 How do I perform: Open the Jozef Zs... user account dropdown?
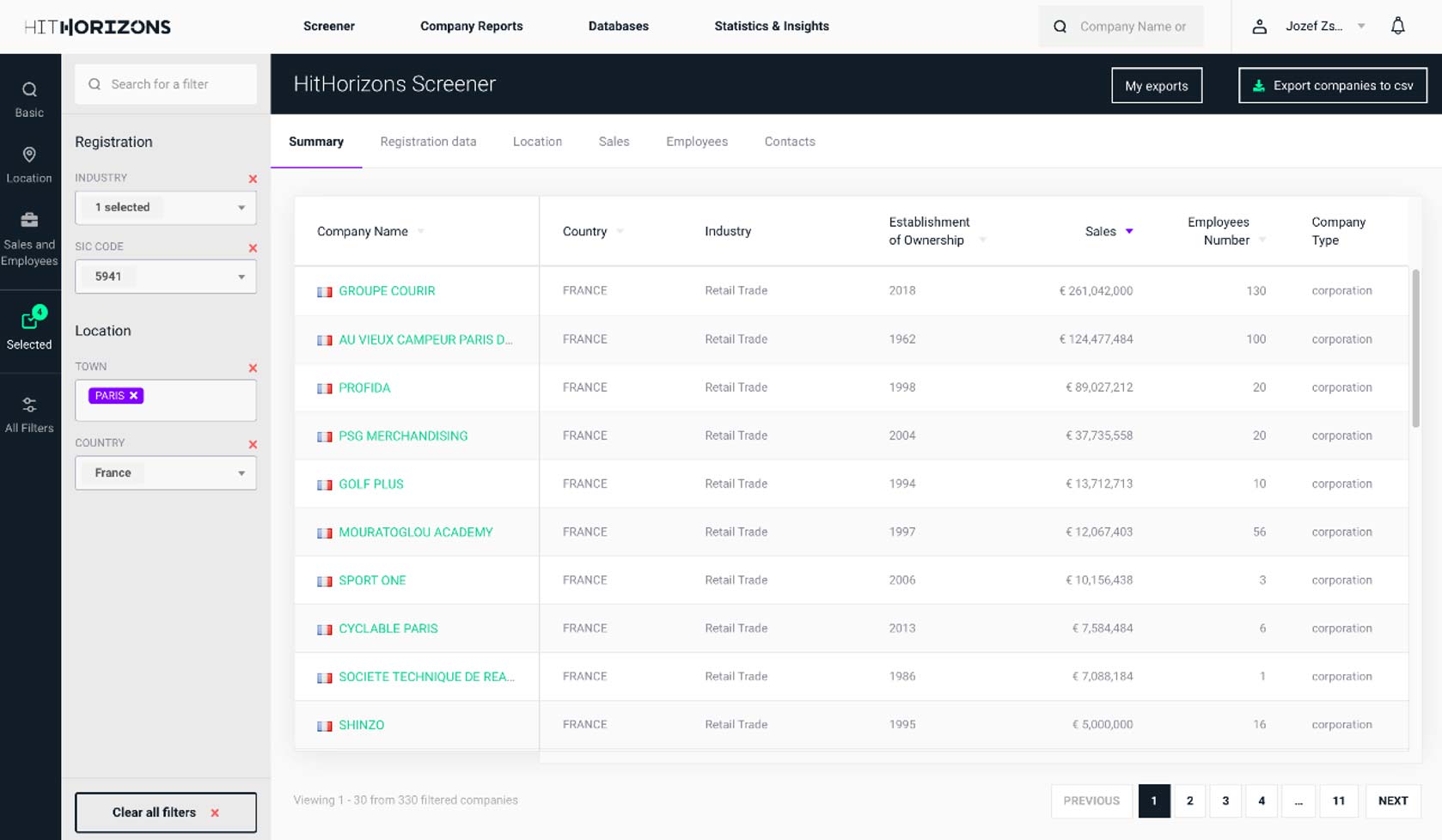1324,27
